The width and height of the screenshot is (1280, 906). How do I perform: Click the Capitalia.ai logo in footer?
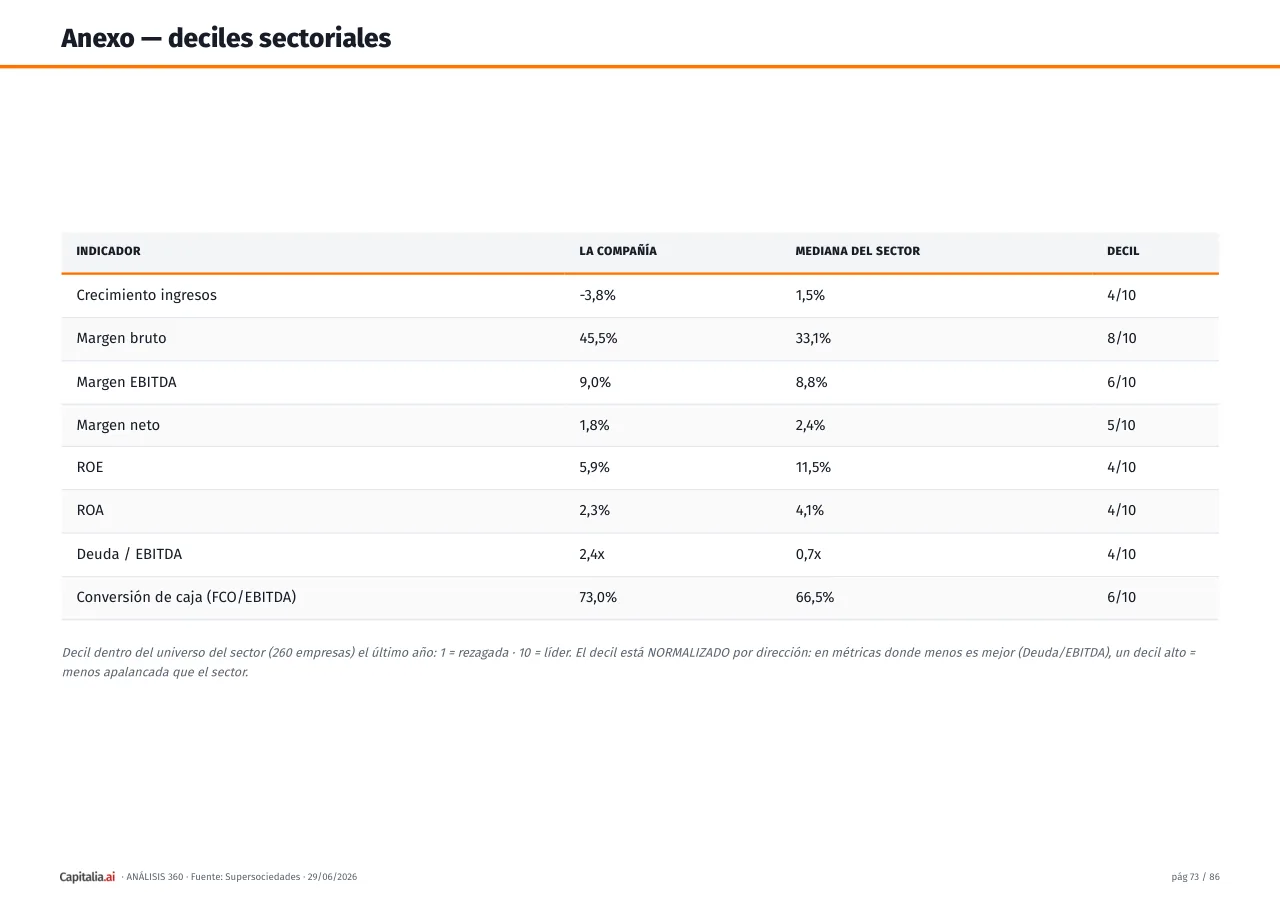point(87,877)
